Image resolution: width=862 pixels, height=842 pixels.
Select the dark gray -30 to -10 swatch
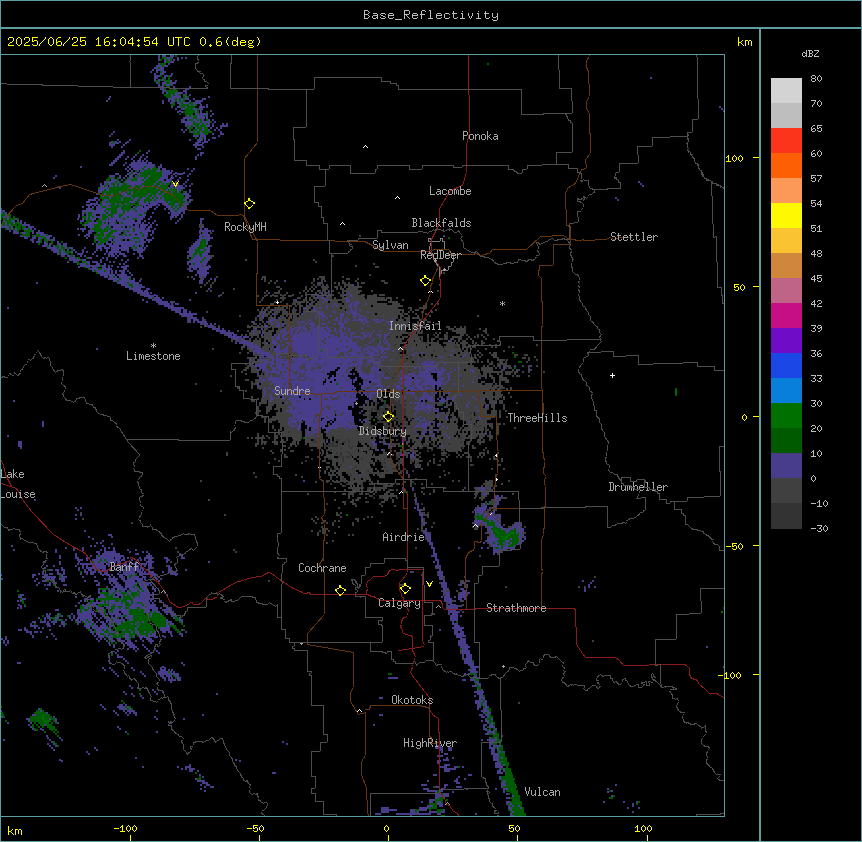[786, 516]
